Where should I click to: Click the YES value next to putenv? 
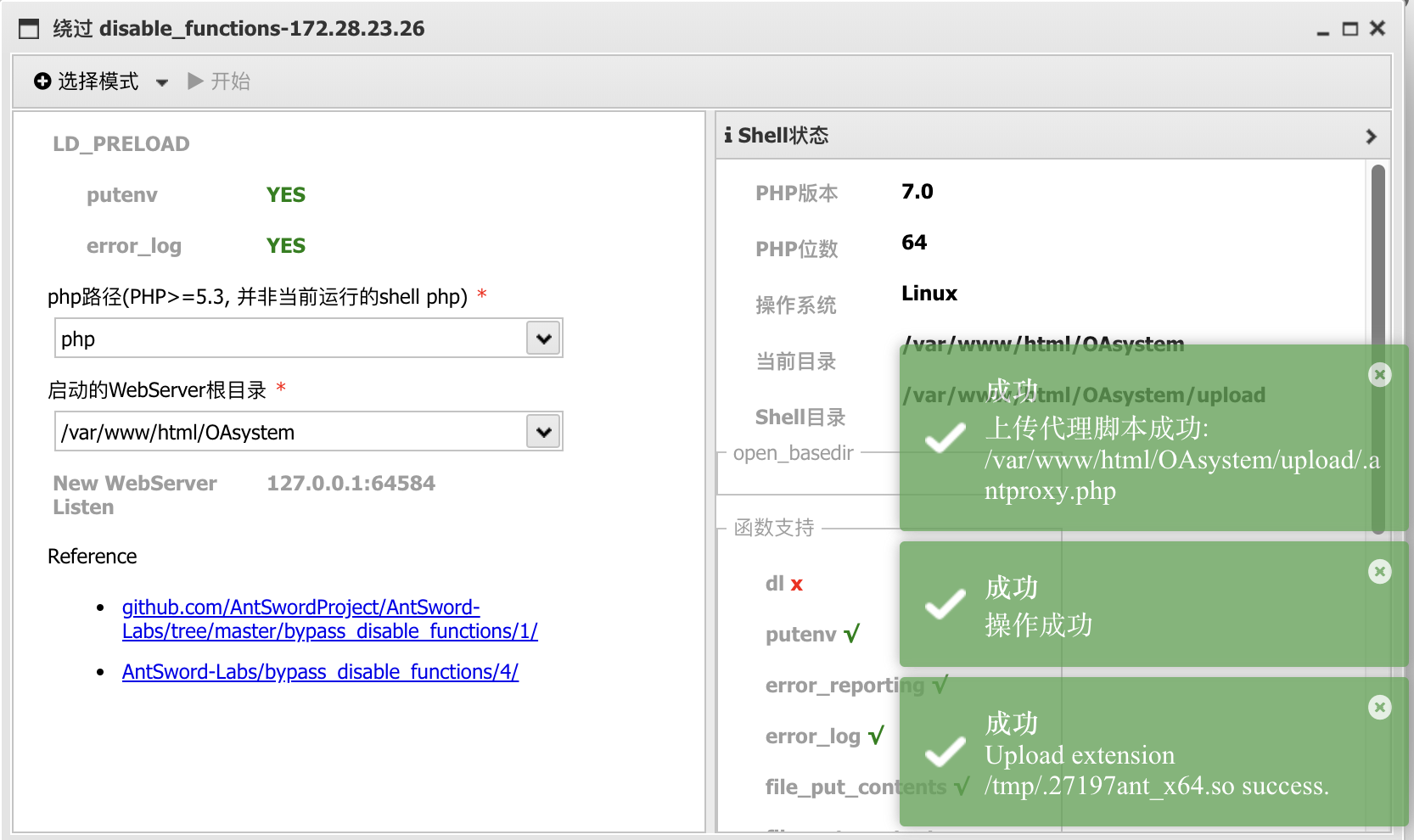click(286, 195)
